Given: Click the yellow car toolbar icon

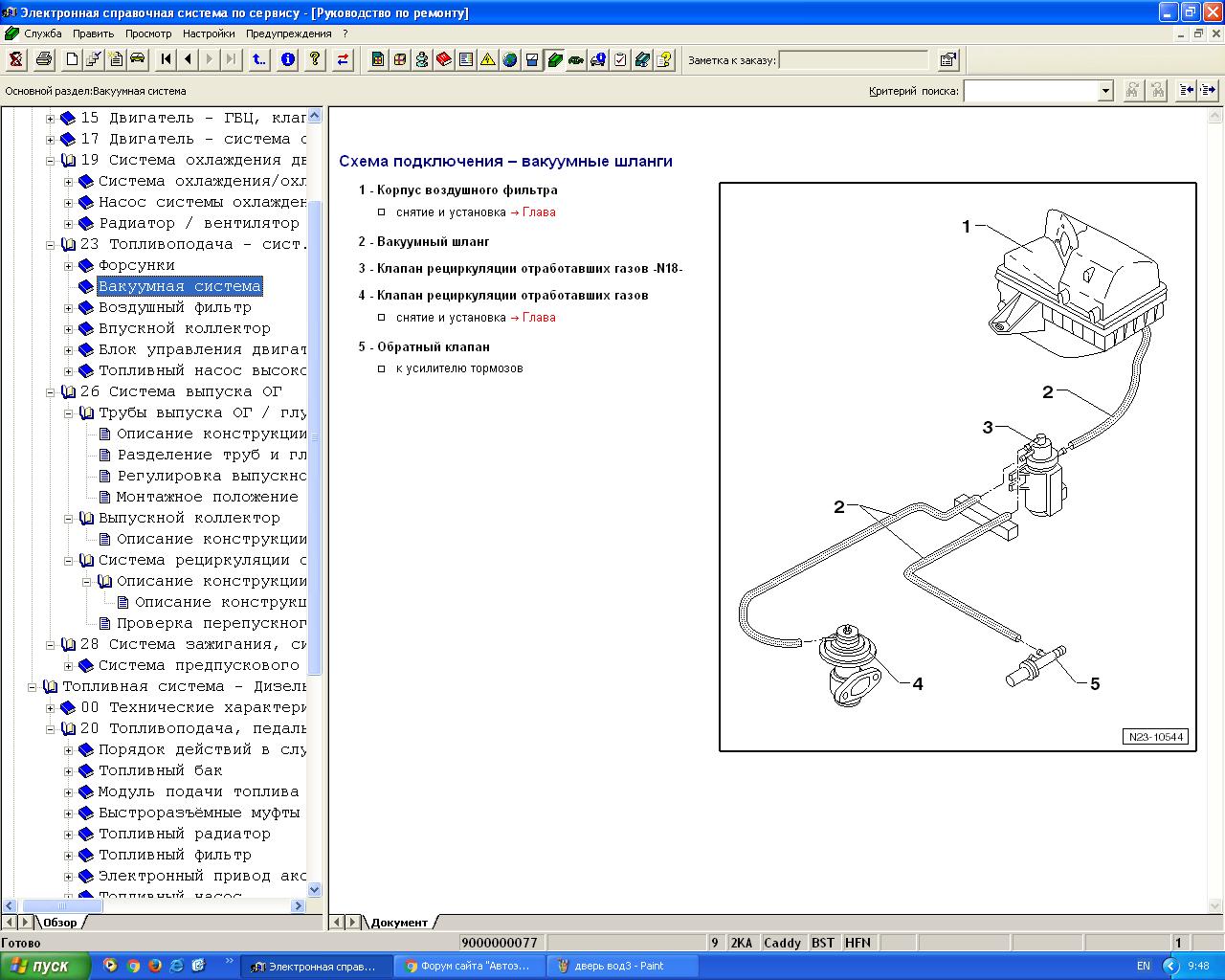Looking at the screenshot, I should click(138, 59).
